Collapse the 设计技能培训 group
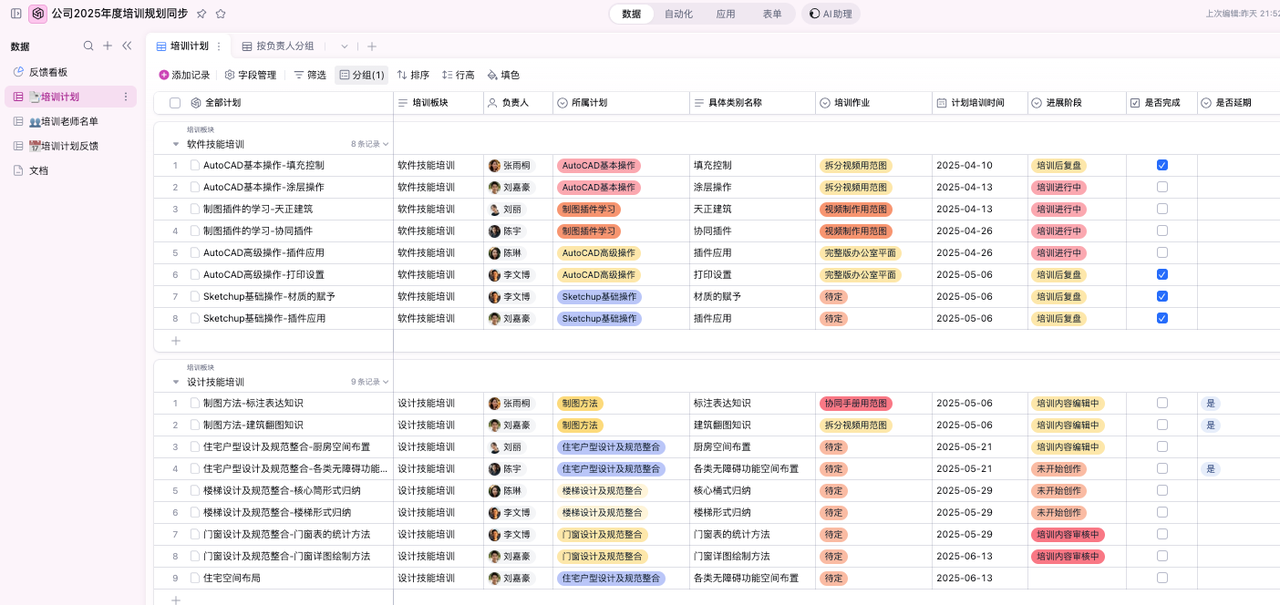 176,382
